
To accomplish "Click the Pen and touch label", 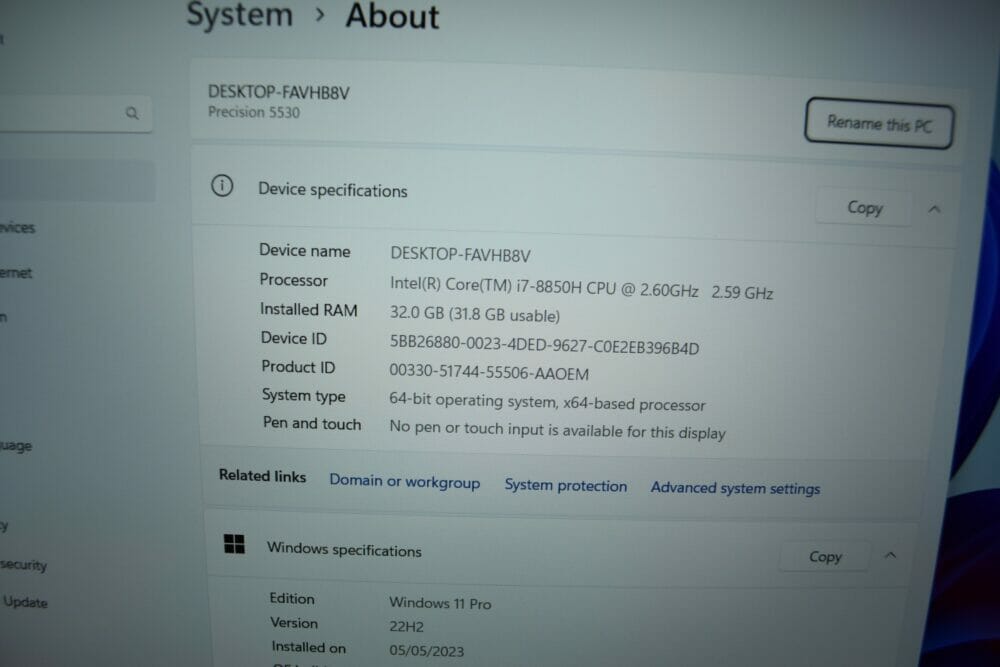I will pos(312,423).
